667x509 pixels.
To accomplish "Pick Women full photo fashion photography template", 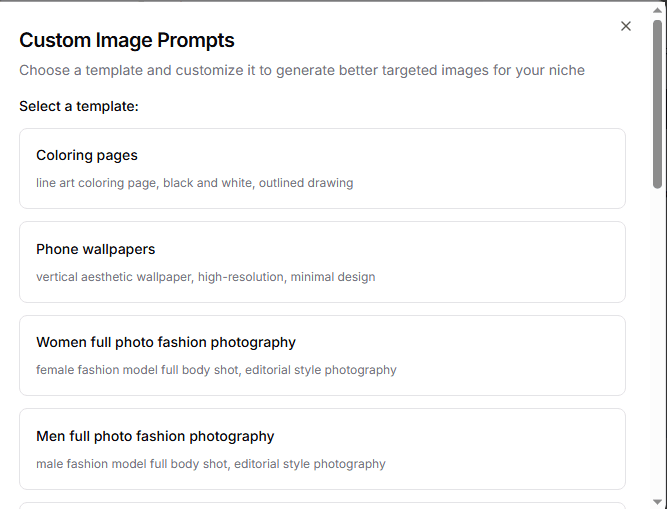I will 322,355.
